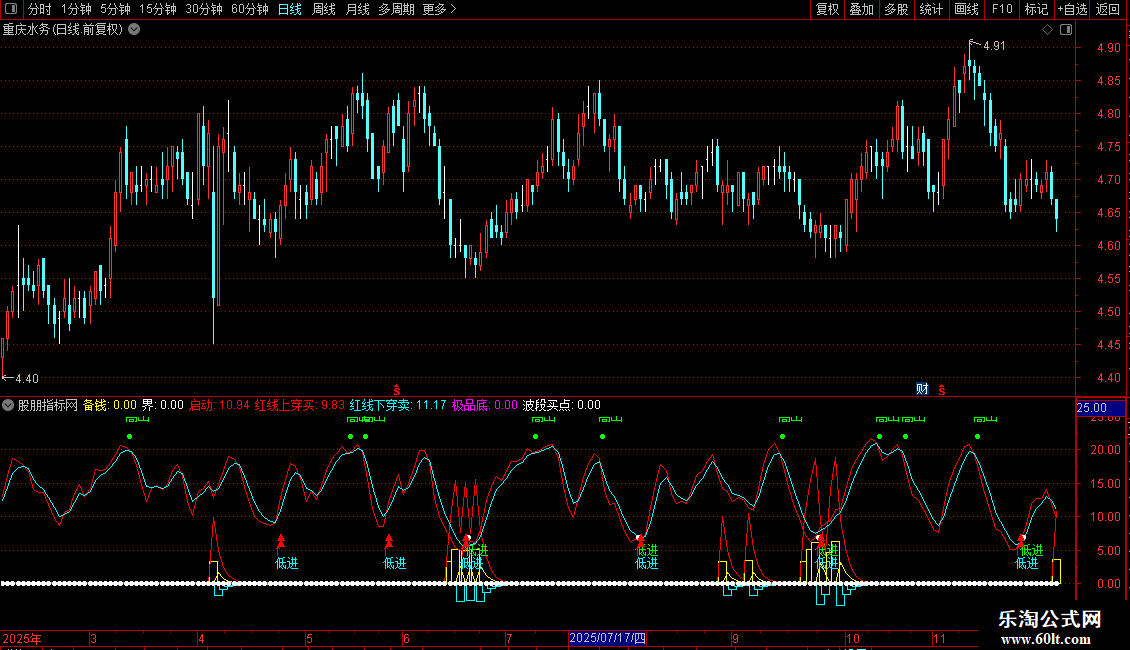This screenshot has height=650, width=1130.
Task: Open the 画线 drawing tools
Action: click(966, 9)
